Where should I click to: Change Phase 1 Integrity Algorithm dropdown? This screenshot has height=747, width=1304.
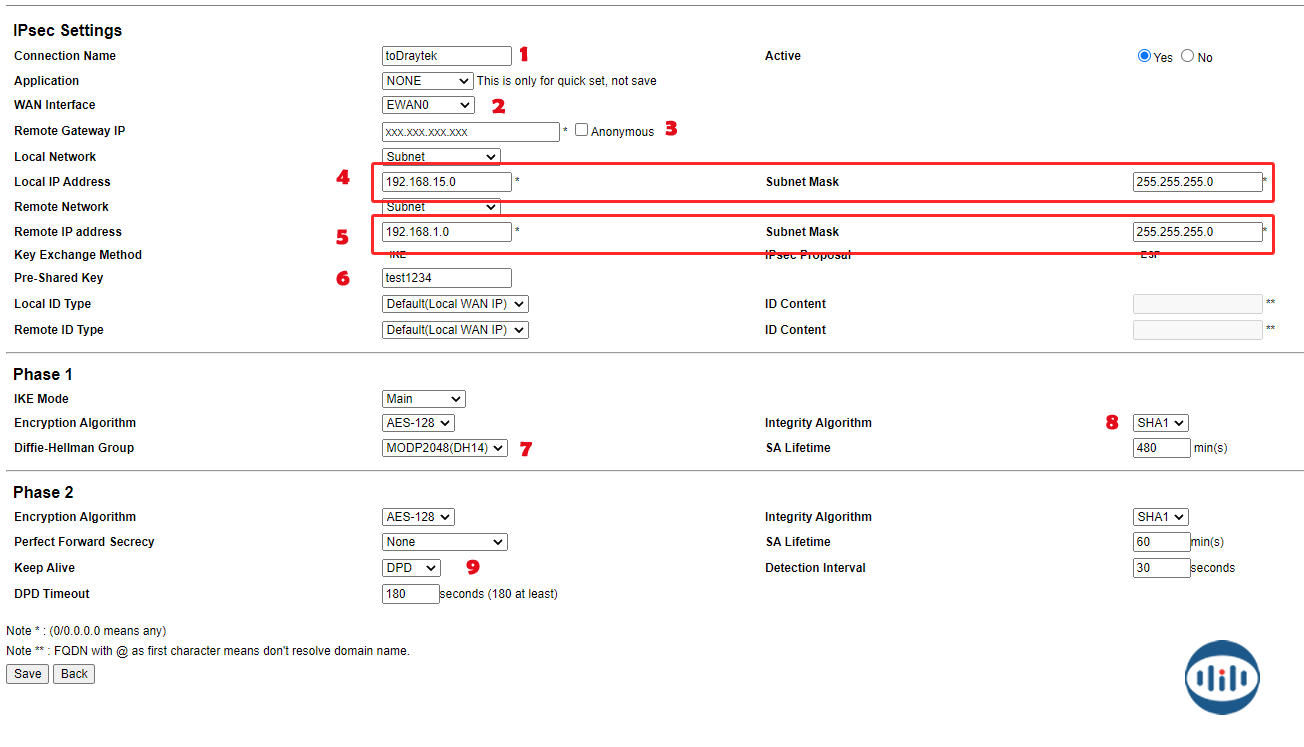coord(1160,423)
